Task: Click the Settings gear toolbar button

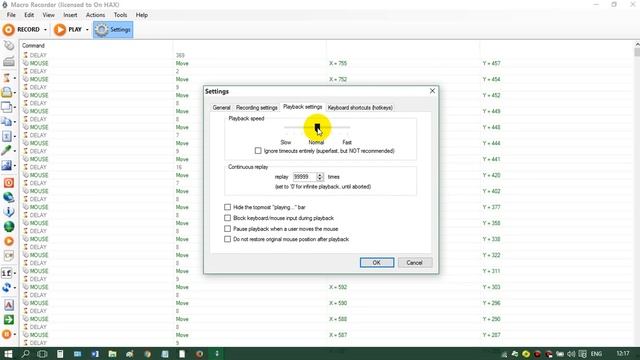Action: [113, 30]
